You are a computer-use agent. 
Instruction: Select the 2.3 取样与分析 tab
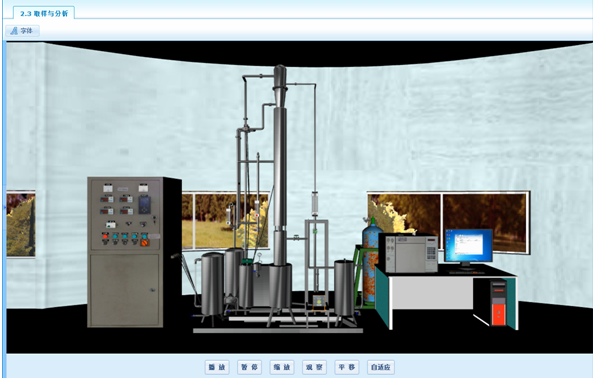pyautogui.click(x=44, y=13)
